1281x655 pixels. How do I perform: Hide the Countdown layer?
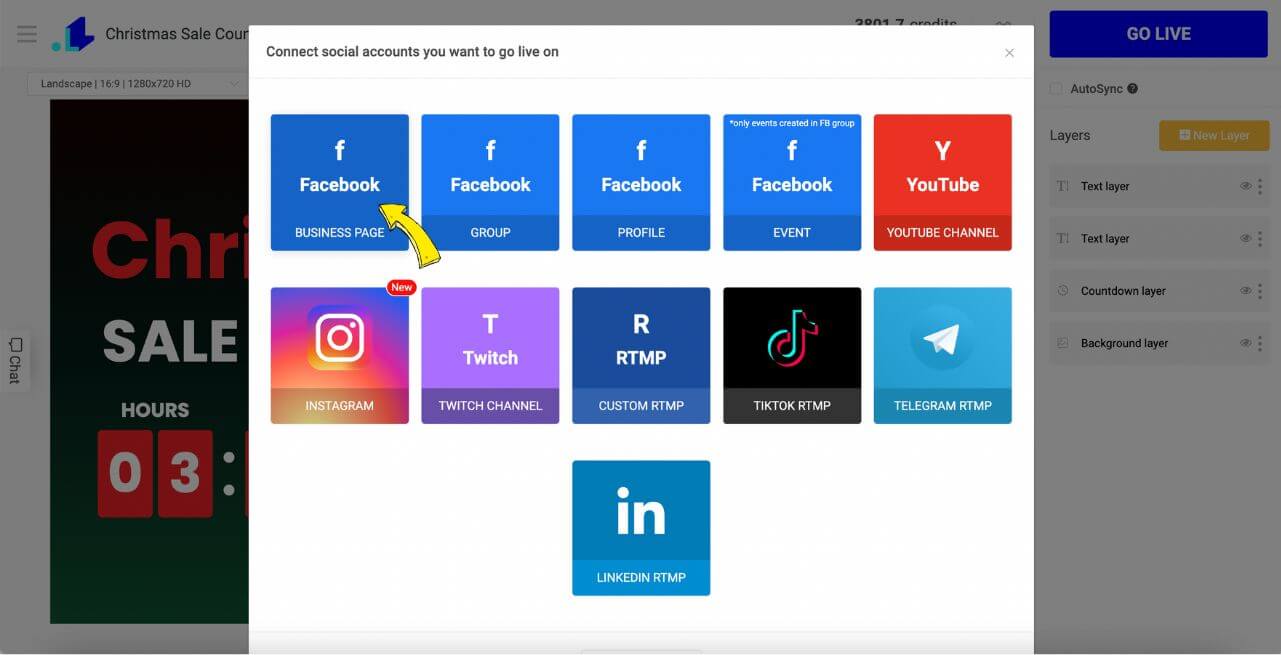[1246, 291]
